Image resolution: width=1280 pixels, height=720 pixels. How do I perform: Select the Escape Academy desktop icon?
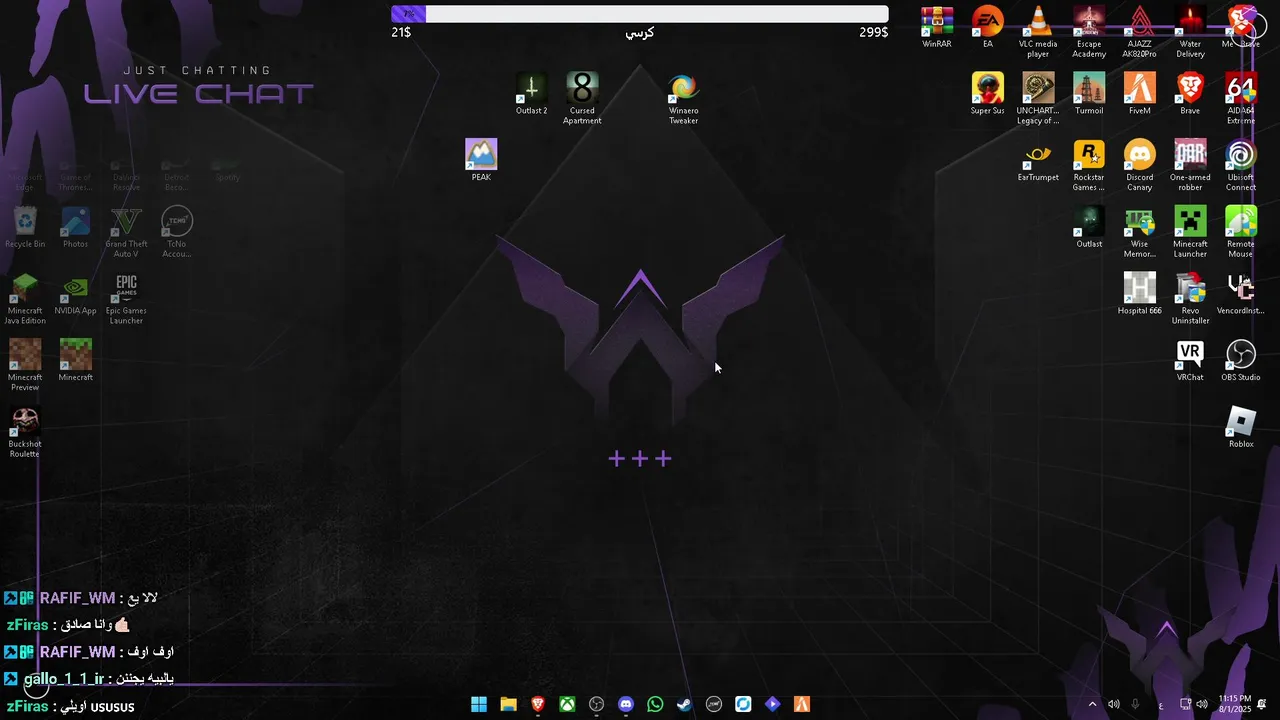(x=1089, y=31)
